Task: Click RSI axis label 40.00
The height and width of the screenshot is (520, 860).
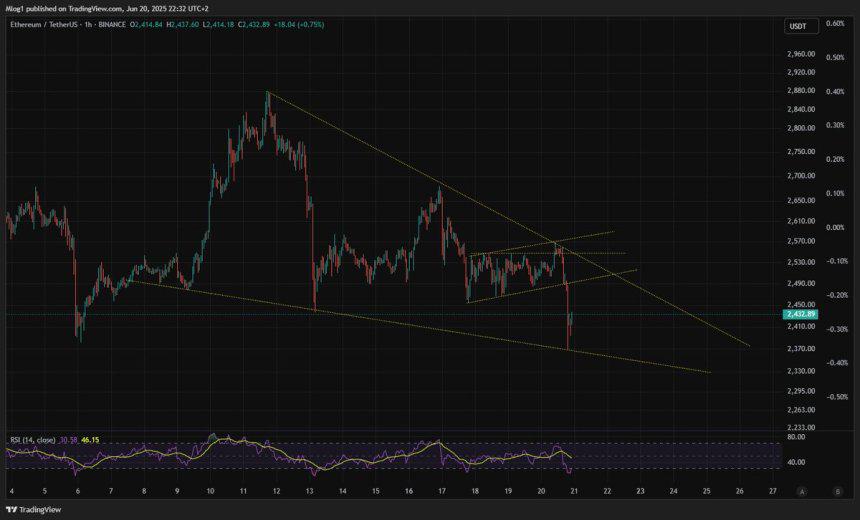Action: point(796,462)
